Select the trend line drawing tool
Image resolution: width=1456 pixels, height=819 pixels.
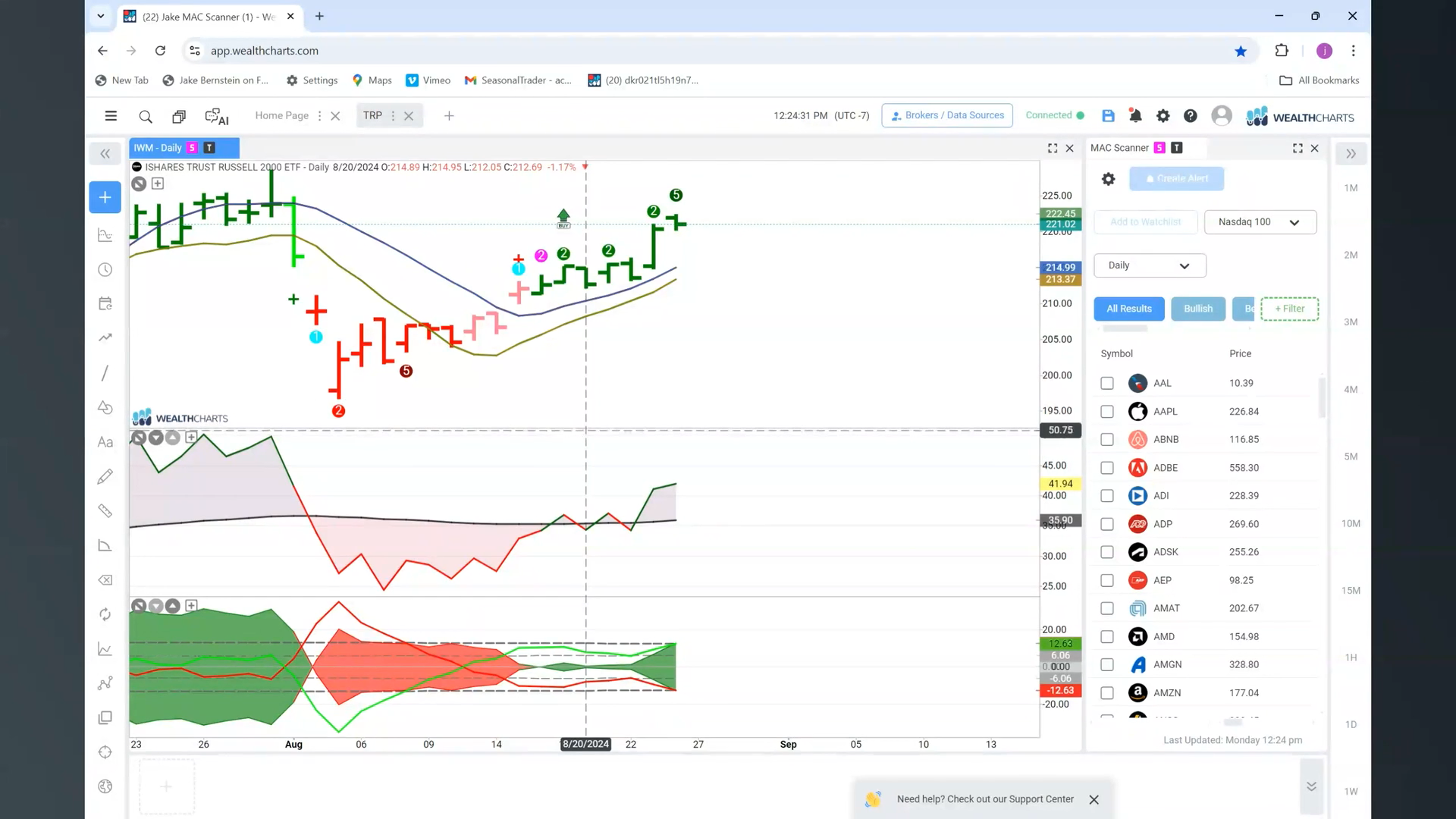click(x=105, y=373)
